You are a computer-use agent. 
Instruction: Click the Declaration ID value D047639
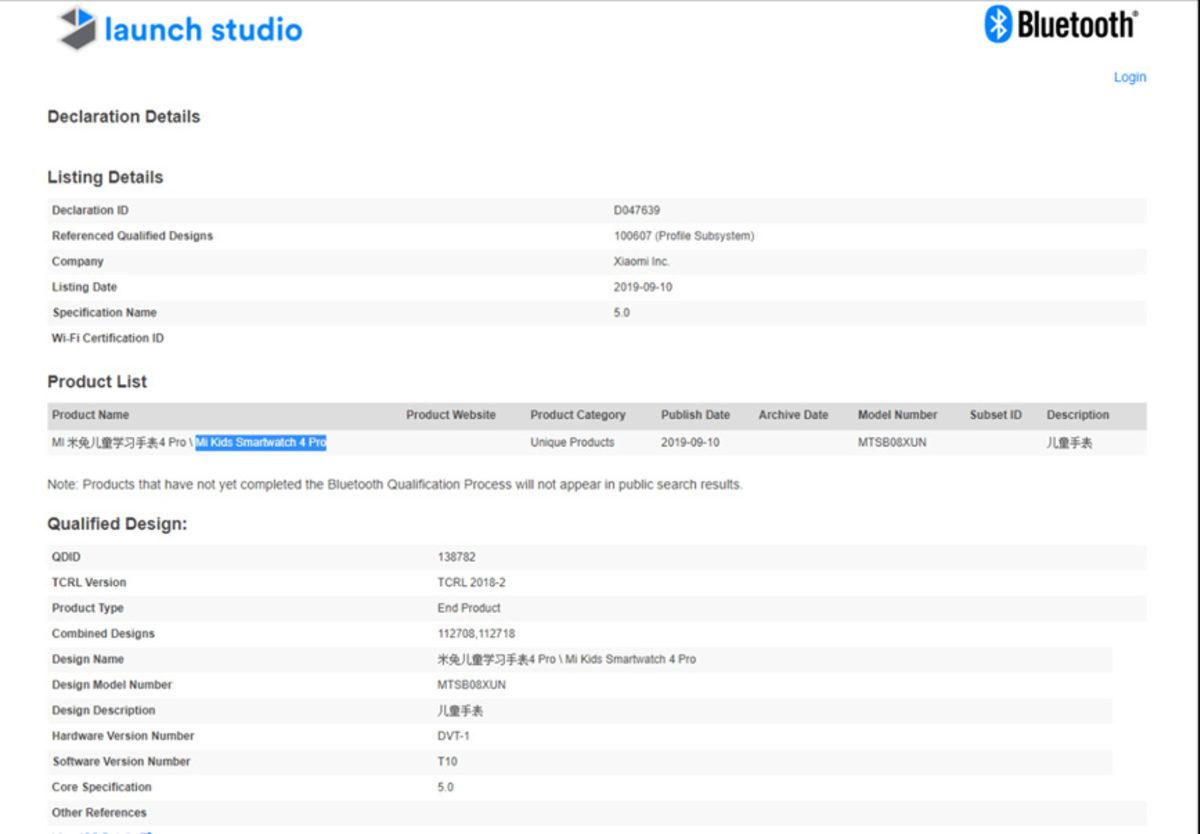636,210
